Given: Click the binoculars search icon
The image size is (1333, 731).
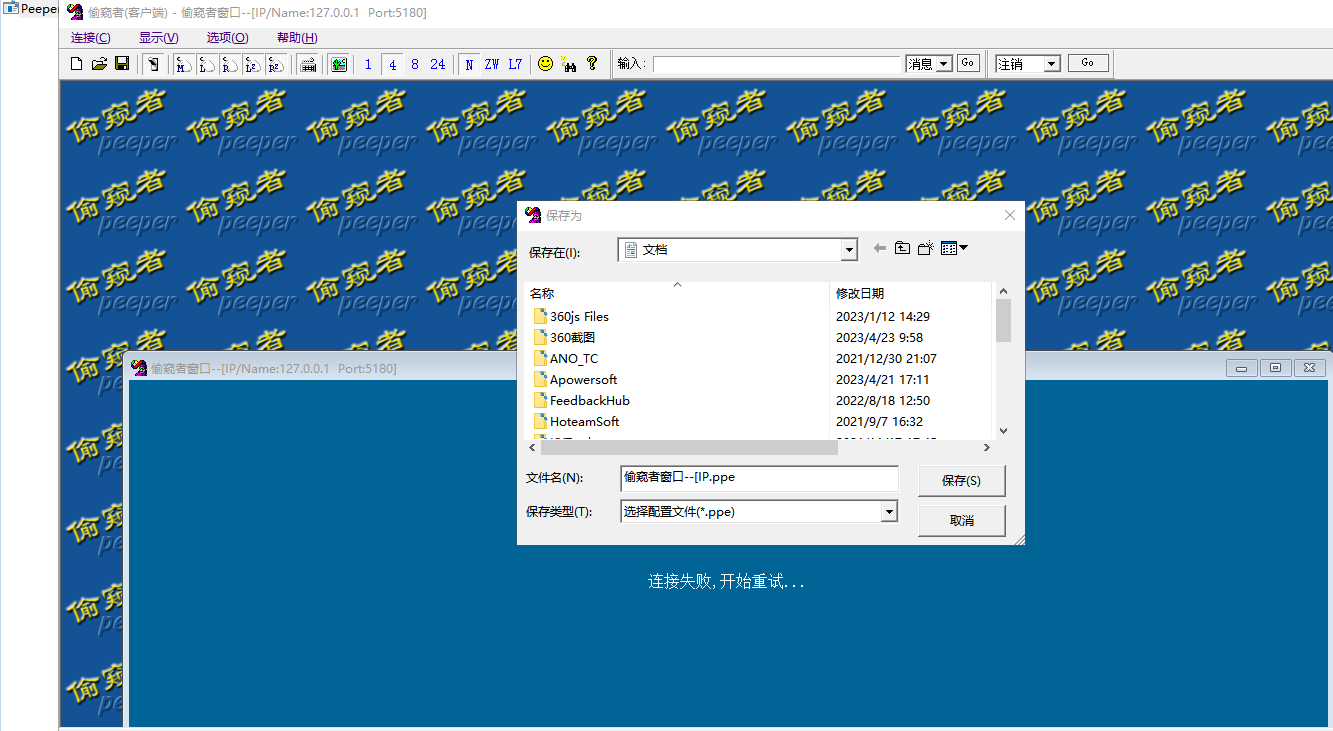Looking at the screenshot, I should coord(569,64).
